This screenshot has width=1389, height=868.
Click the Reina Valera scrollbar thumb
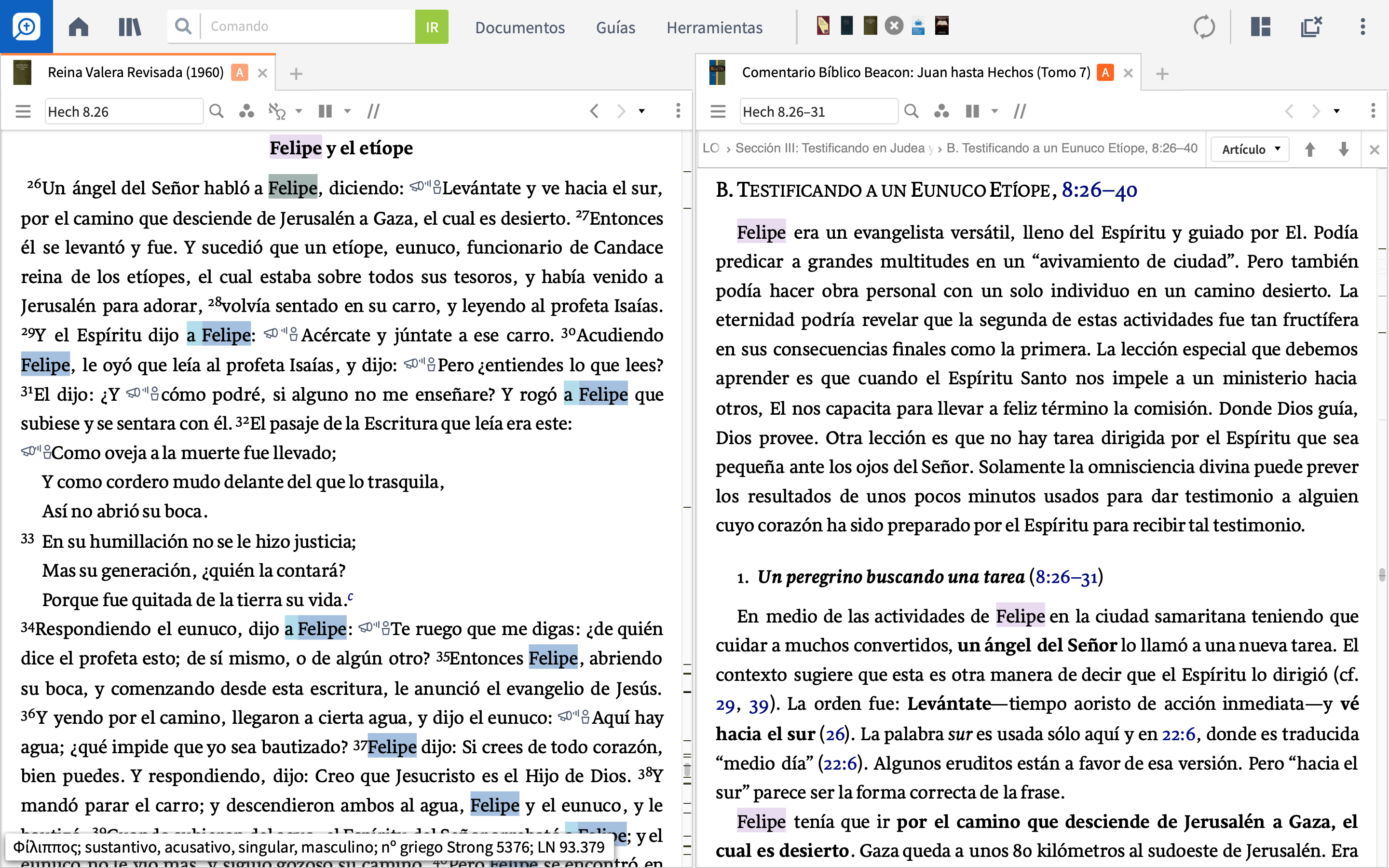point(687,769)
